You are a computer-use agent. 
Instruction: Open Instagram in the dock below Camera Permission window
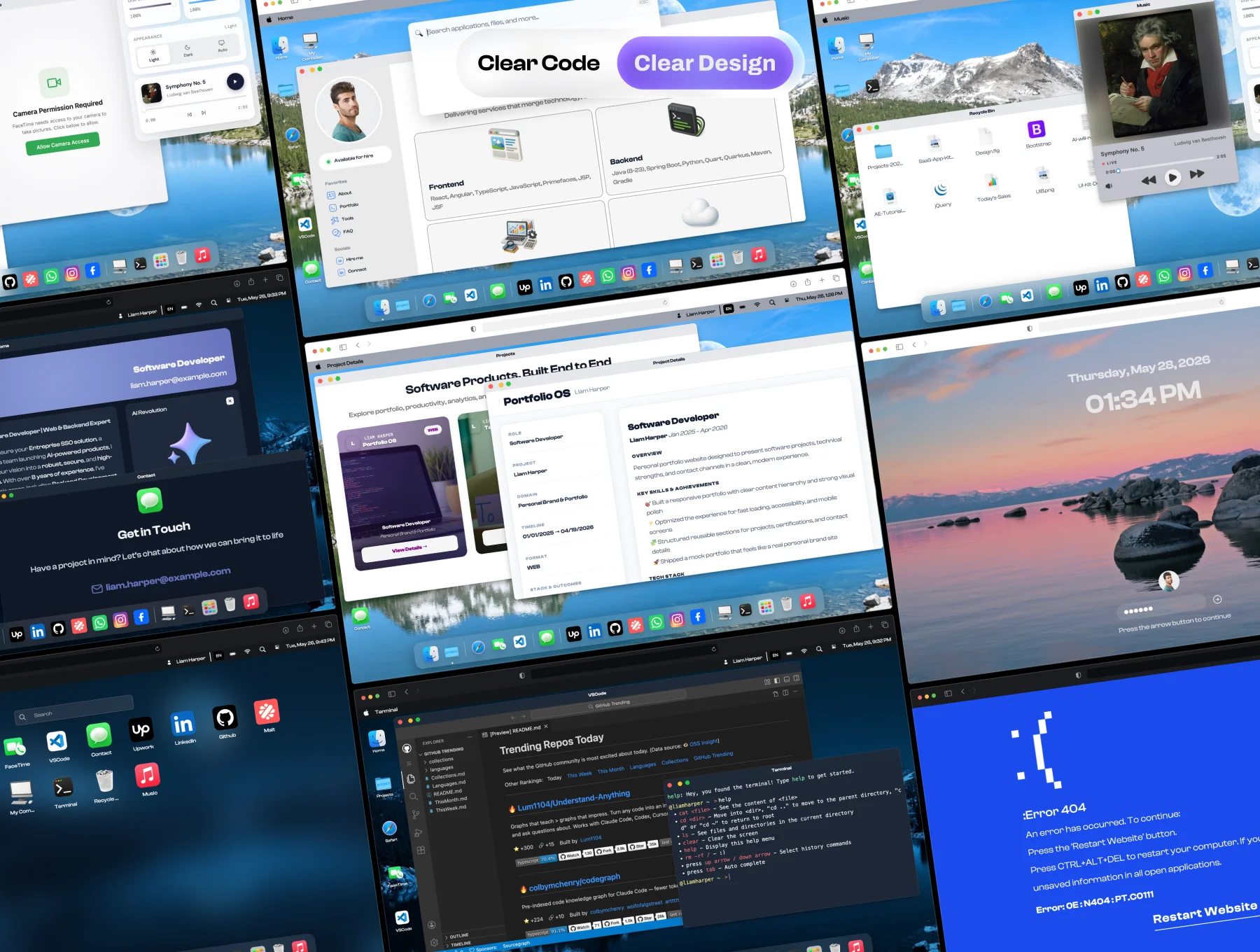coord(71,274)
